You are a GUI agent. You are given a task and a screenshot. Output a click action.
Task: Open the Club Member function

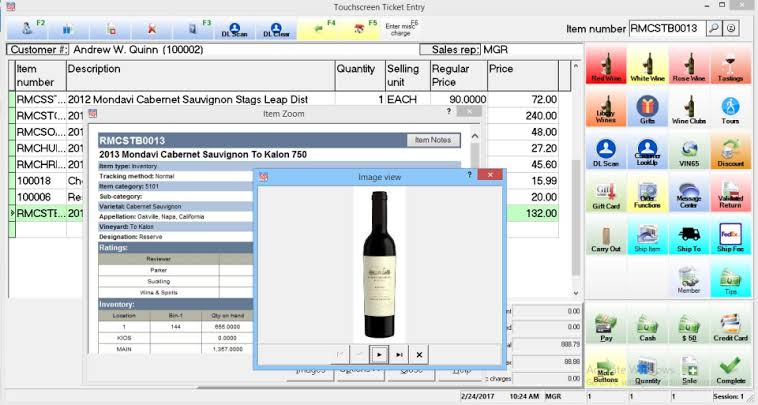(x=689, y=279)
